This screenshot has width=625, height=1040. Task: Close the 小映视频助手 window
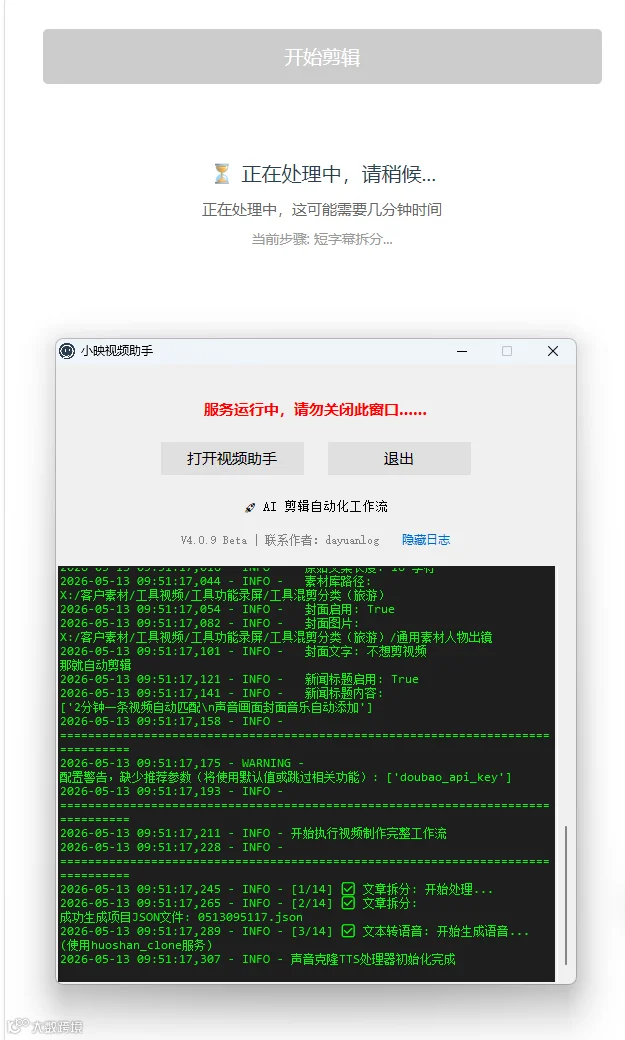(x=553, y=351)
